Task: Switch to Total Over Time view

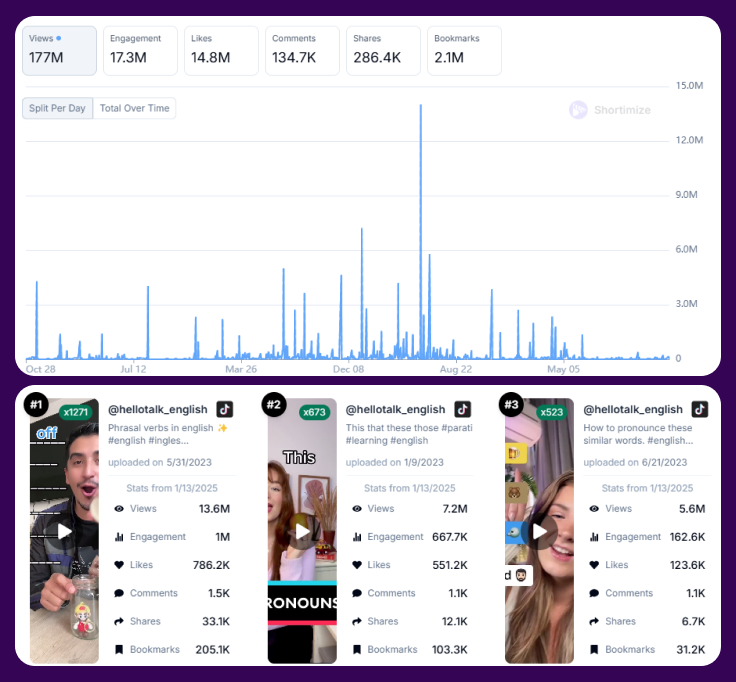Action: coord(134,108)
